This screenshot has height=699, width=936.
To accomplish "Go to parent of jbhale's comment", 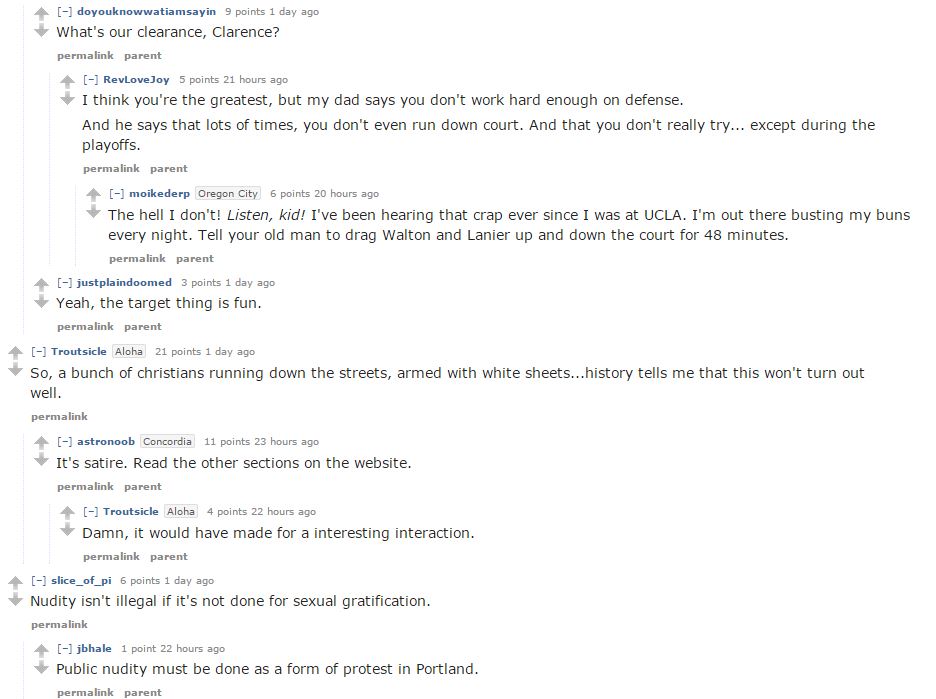I will coord(143,692).
